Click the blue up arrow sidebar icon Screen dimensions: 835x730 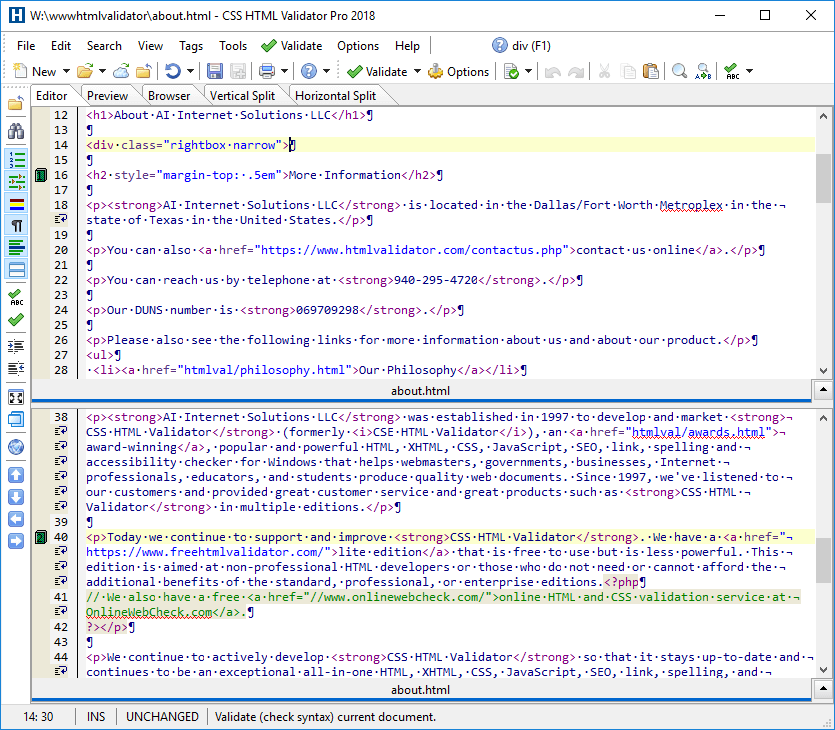(16, 474)
